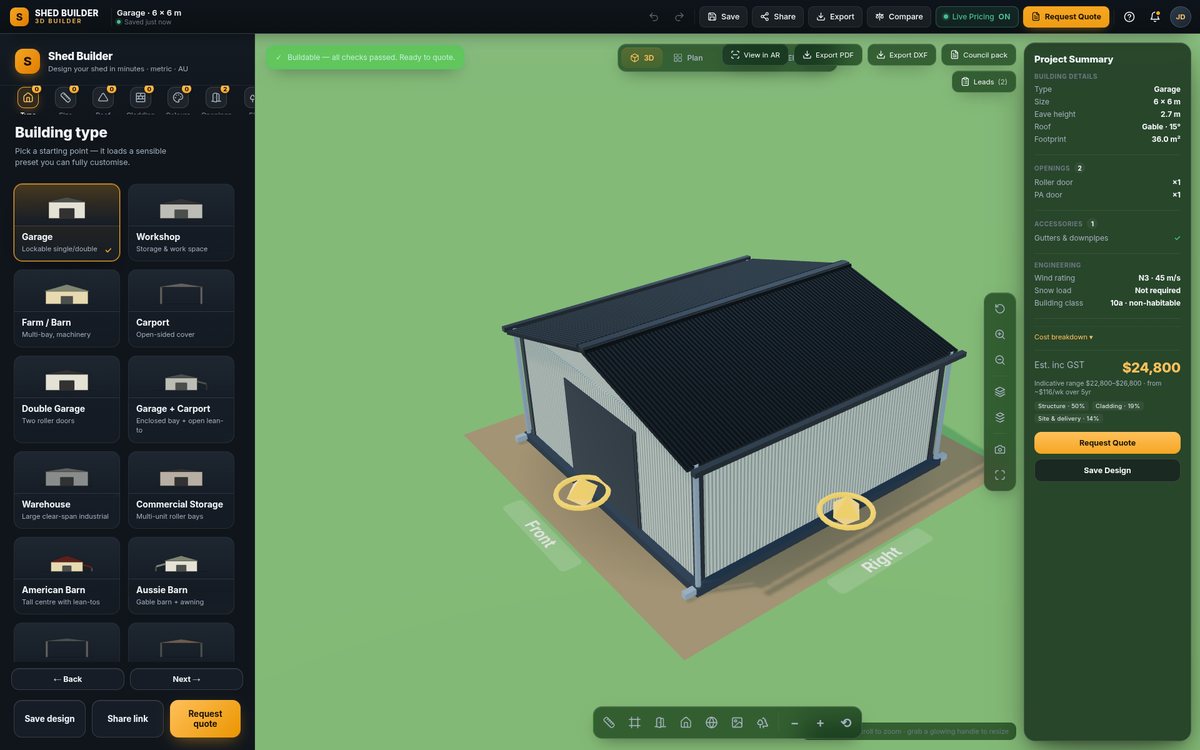Select the Type step house icon
The height and width of the screenshot is (750, 1200).
(x=28, y=97)
